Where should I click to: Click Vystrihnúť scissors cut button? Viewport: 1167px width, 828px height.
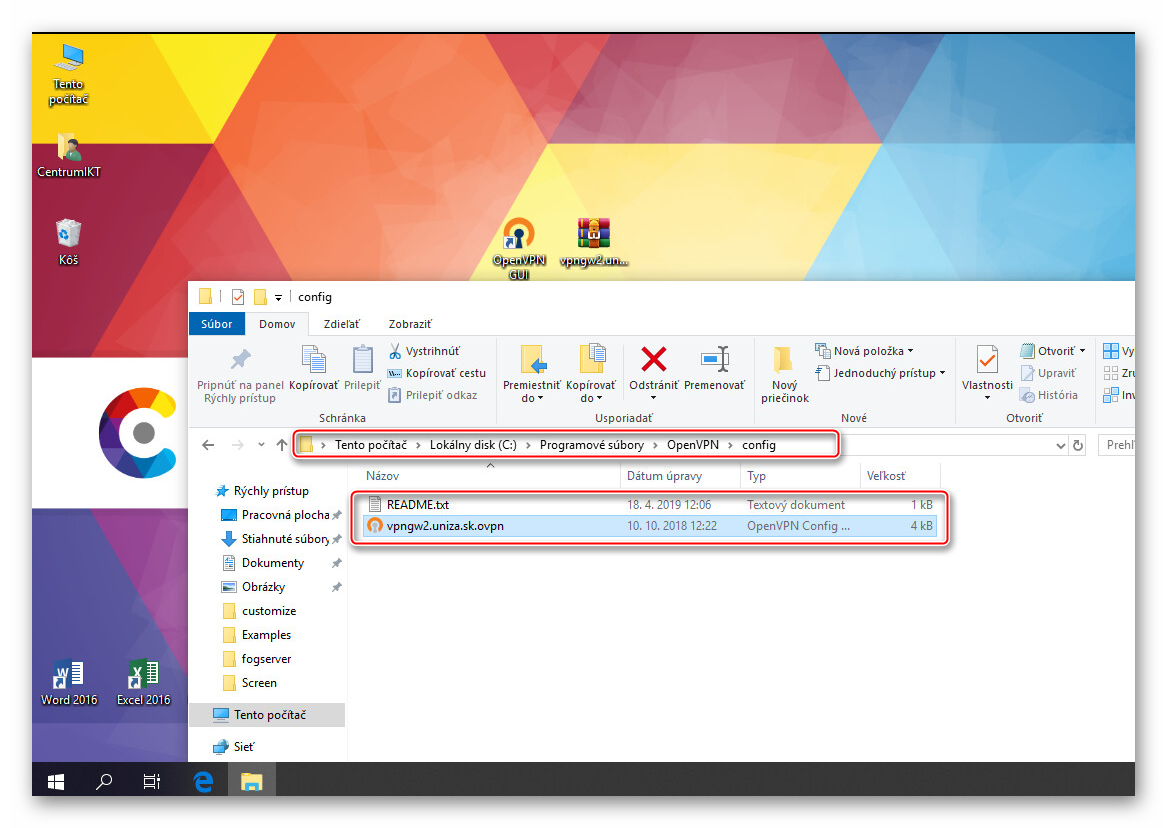424,351
